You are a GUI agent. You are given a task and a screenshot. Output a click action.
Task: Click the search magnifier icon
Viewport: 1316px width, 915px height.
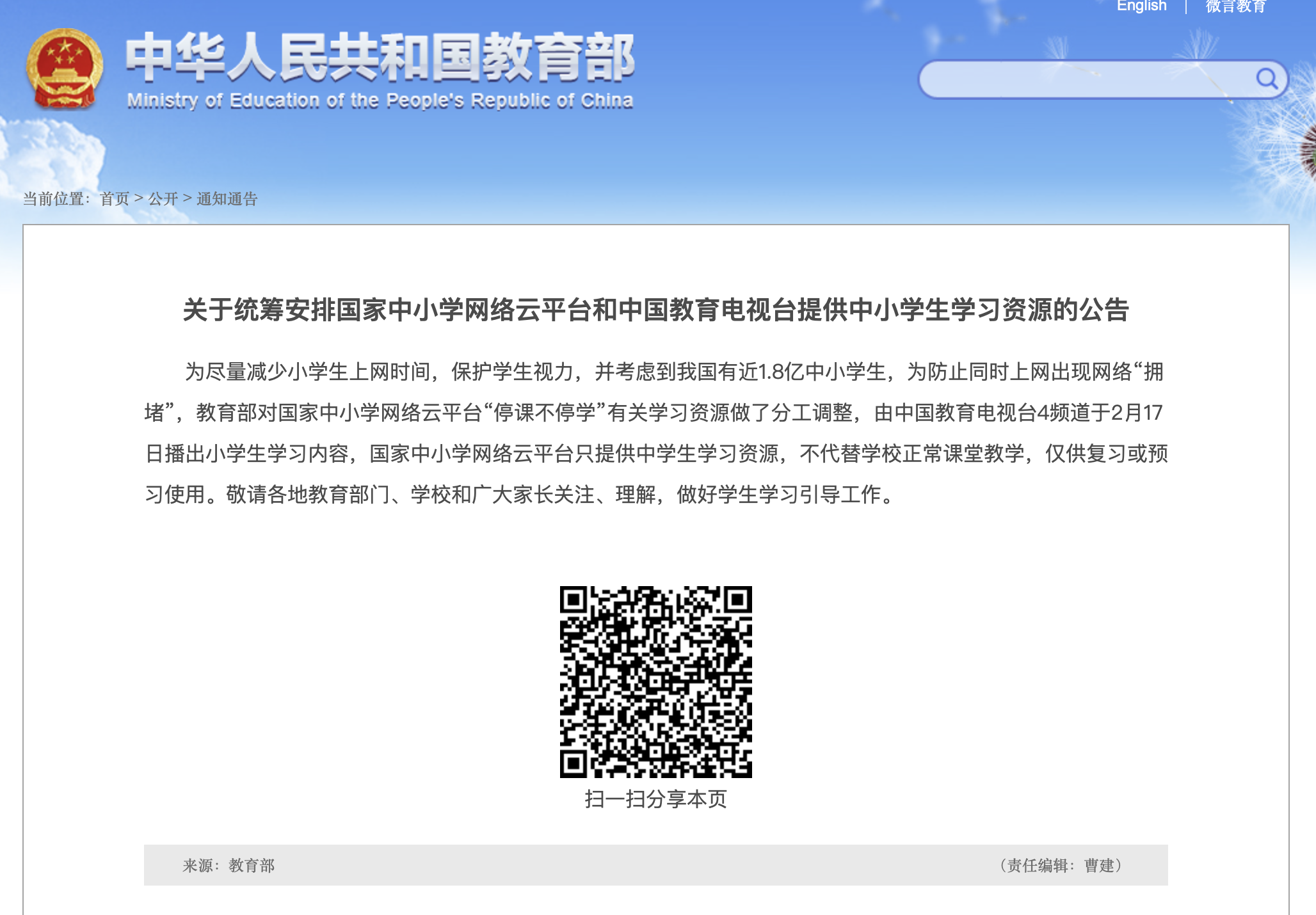pos(1266,79)
